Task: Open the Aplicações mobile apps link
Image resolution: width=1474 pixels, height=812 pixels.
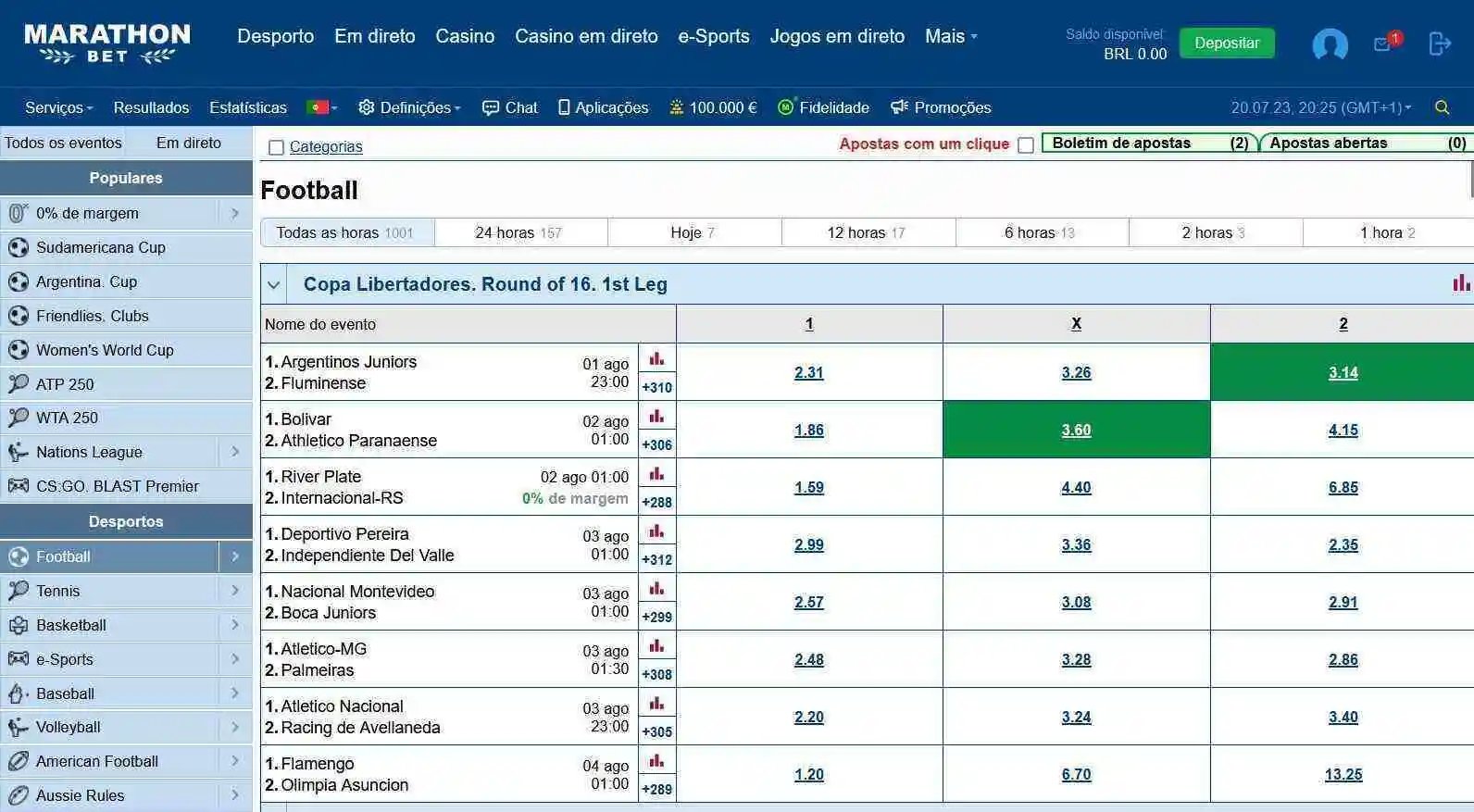Action: point(603,107)
